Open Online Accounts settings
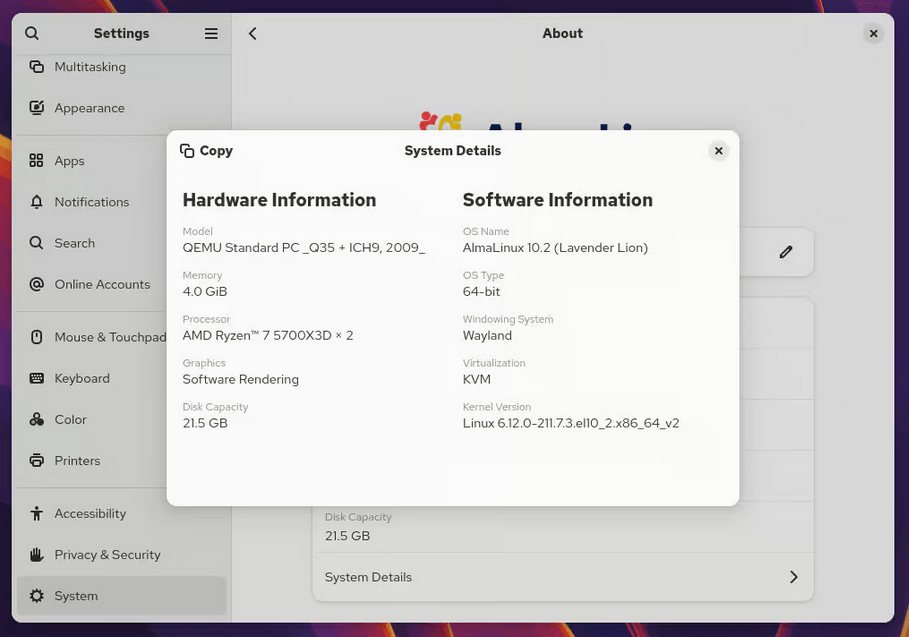The image size is (909, 637). (x=121, y=284)
